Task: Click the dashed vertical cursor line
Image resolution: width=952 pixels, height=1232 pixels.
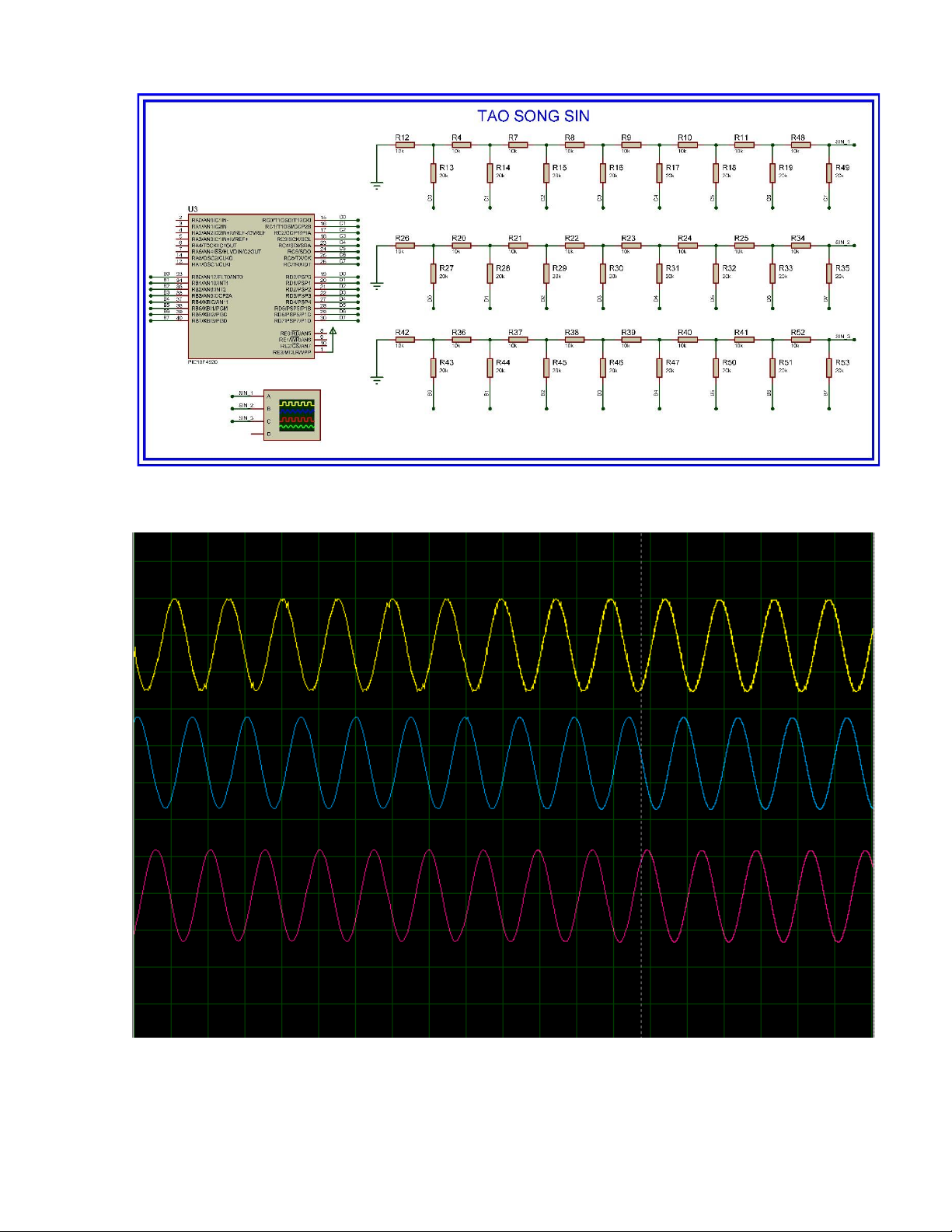Action: (x=640, y=972)
